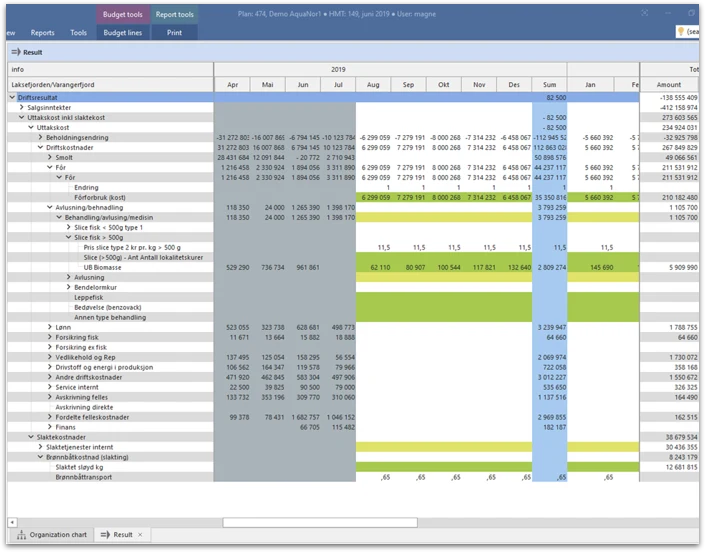The image size is (705, 552).
Task: Click the lightbulb search icon
Action: click(681, 31)
